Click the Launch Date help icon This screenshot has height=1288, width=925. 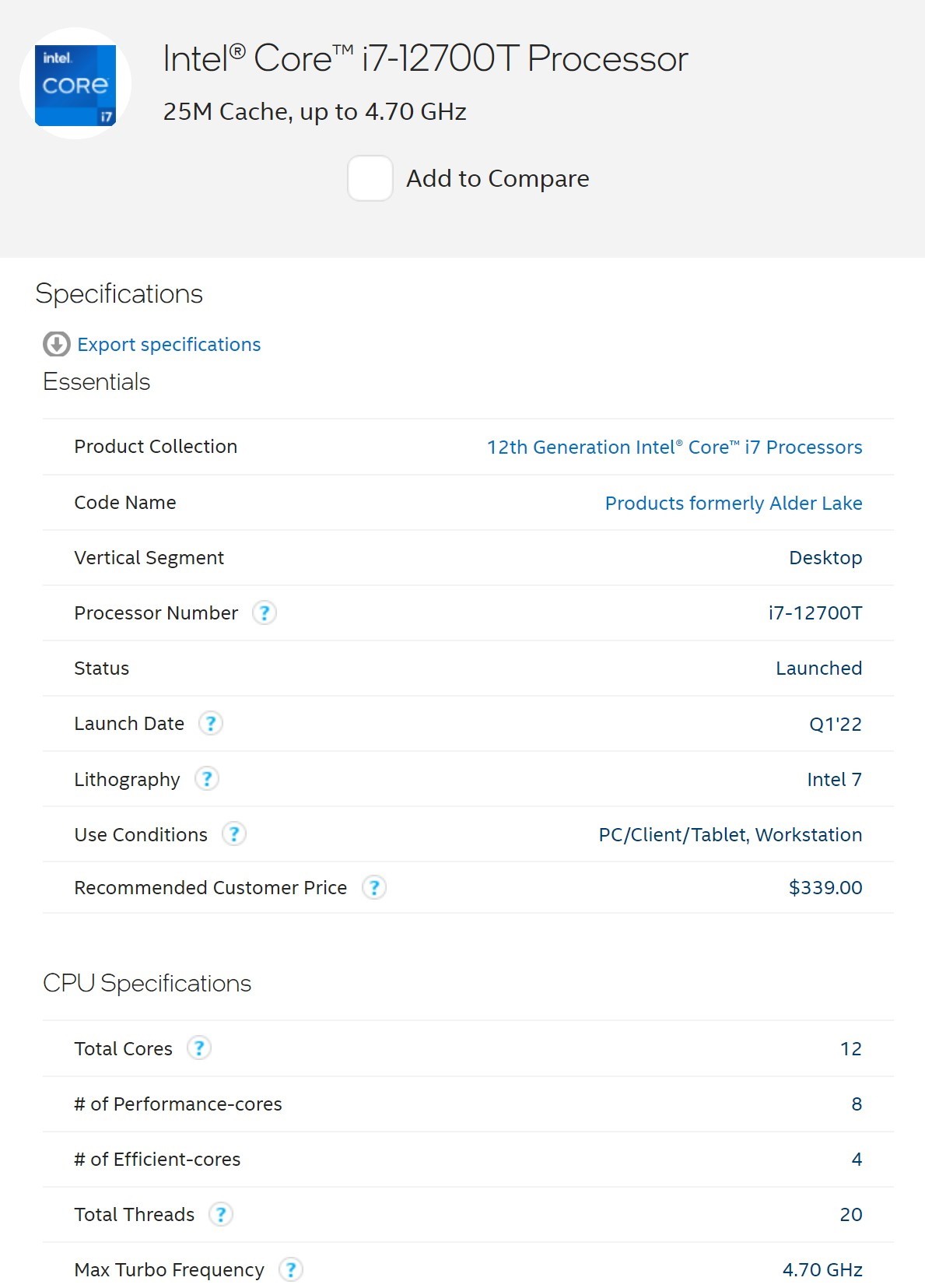pyautogui.click(x=211, y=724)
